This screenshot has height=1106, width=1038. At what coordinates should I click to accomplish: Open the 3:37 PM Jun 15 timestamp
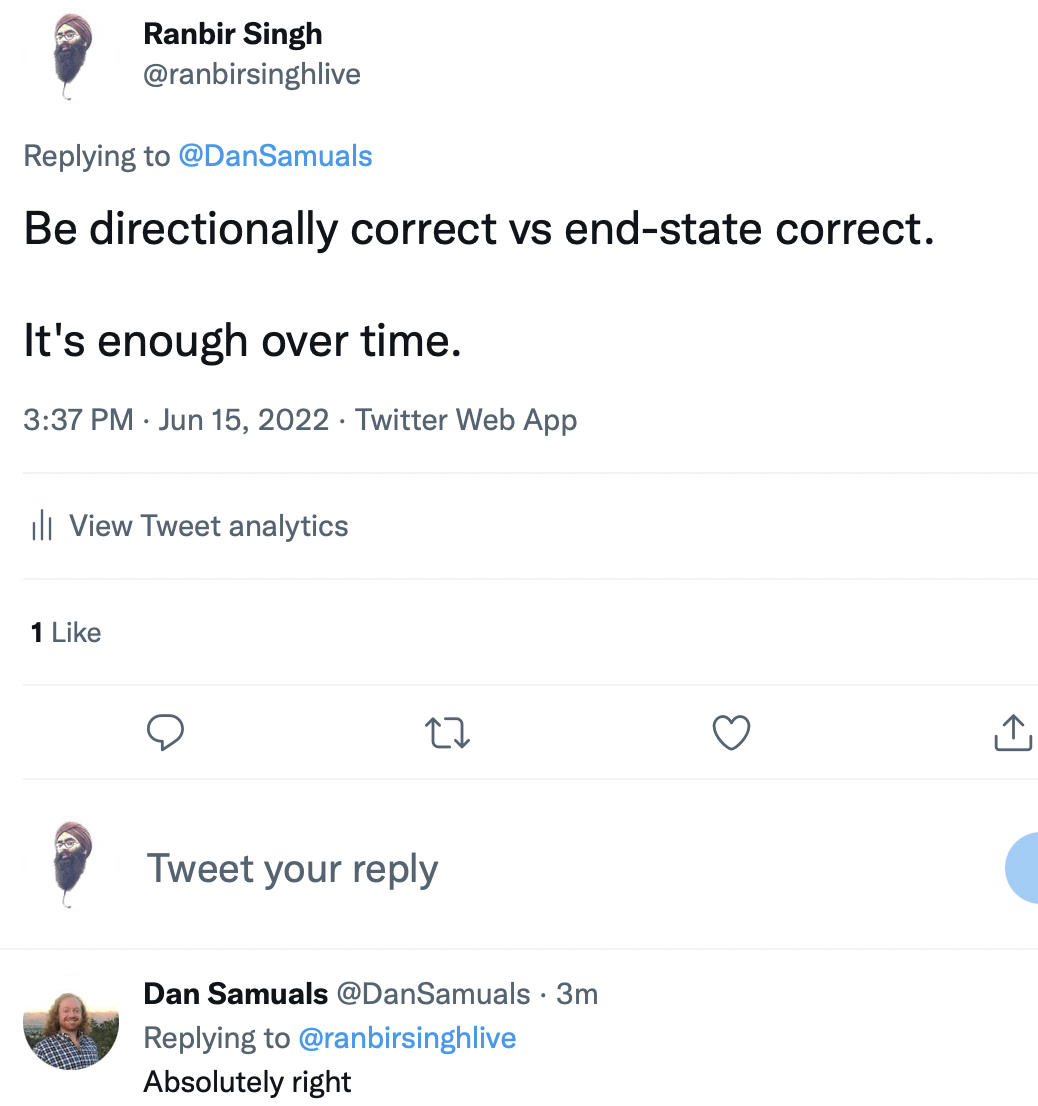click(176, 420)
